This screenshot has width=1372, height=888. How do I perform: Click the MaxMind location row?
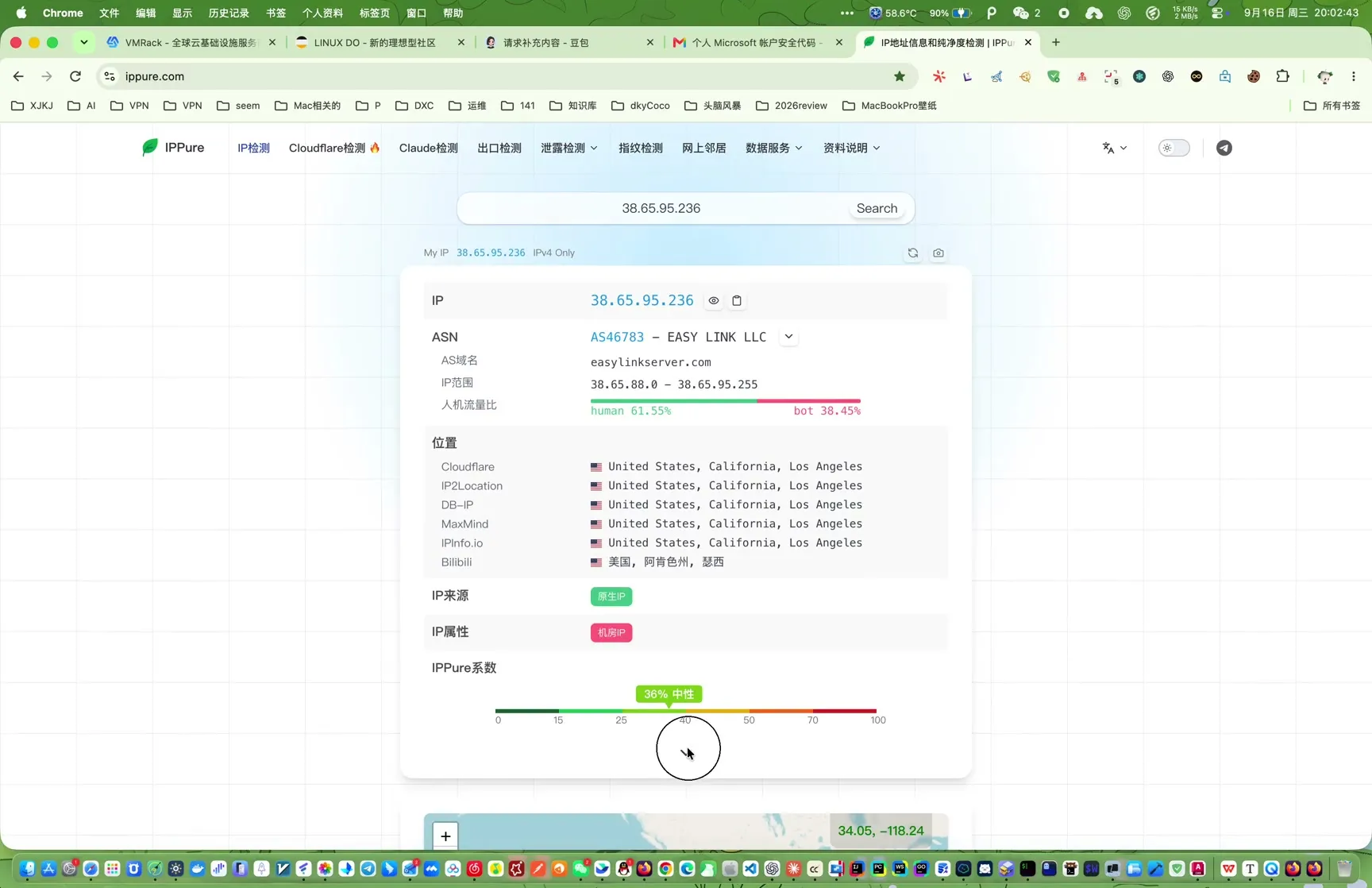tap(686, 523)
